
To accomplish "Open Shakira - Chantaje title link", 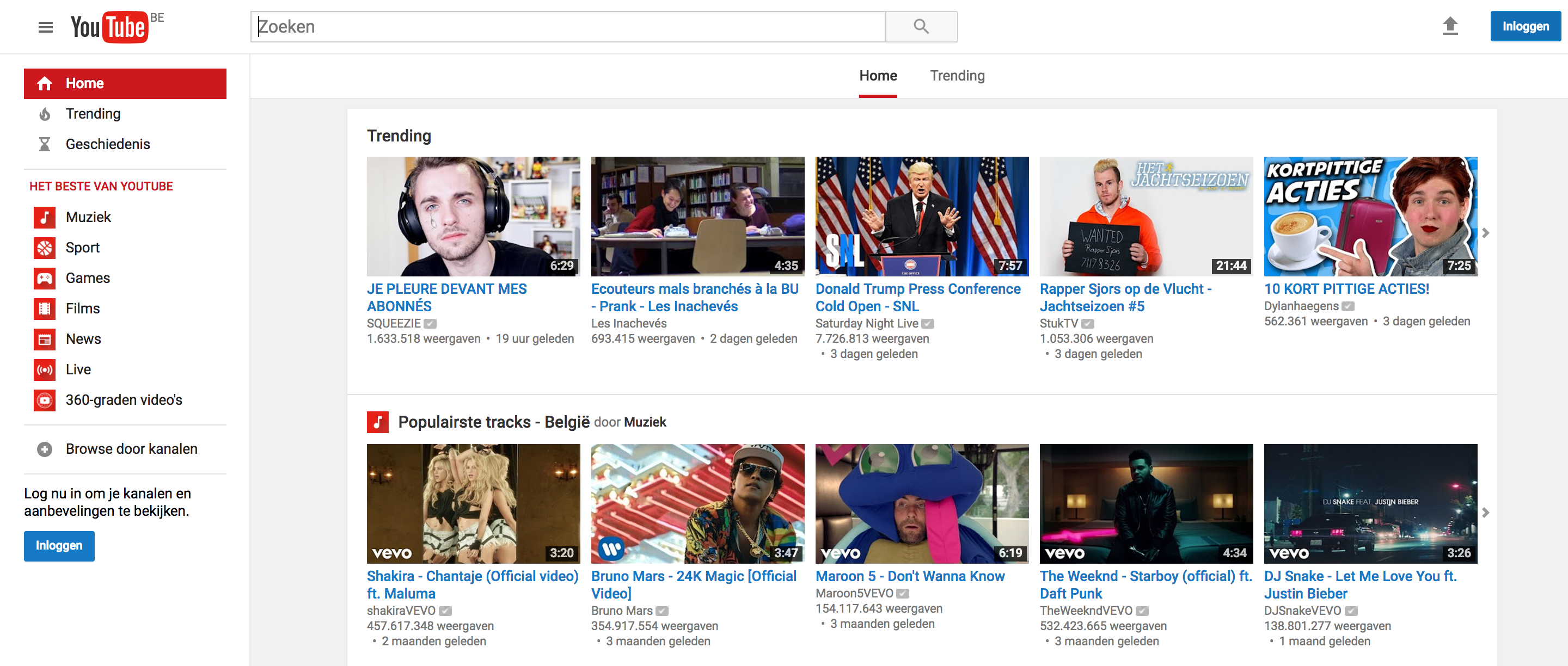I will [x=473, y=584].
